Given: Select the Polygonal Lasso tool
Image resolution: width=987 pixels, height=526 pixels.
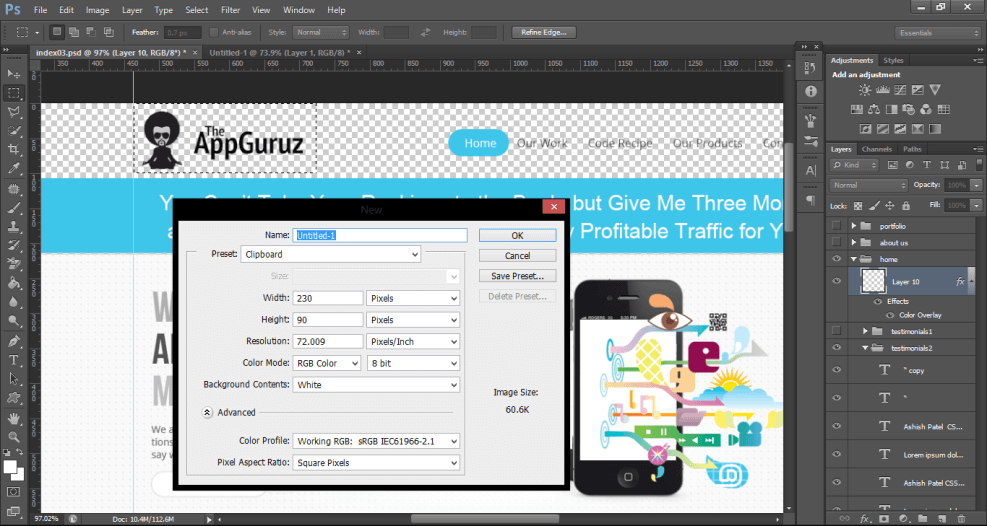Looking at the screenshot, I should [13, 111].
